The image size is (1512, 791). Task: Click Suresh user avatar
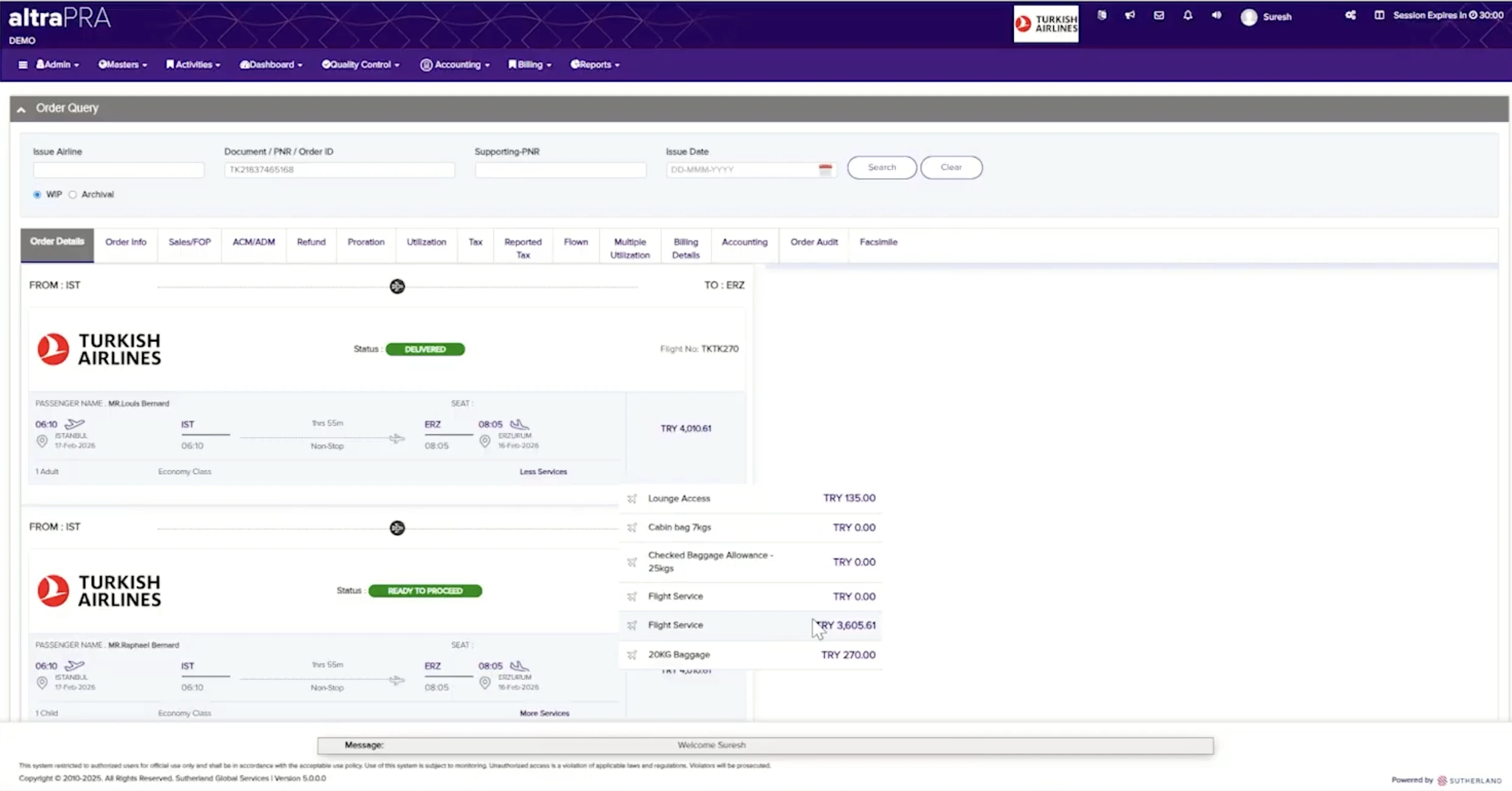[1249, 17]
